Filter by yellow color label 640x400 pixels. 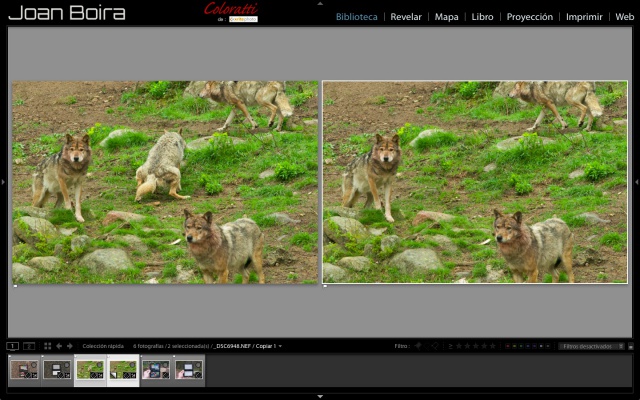click(x=514, y=346)
